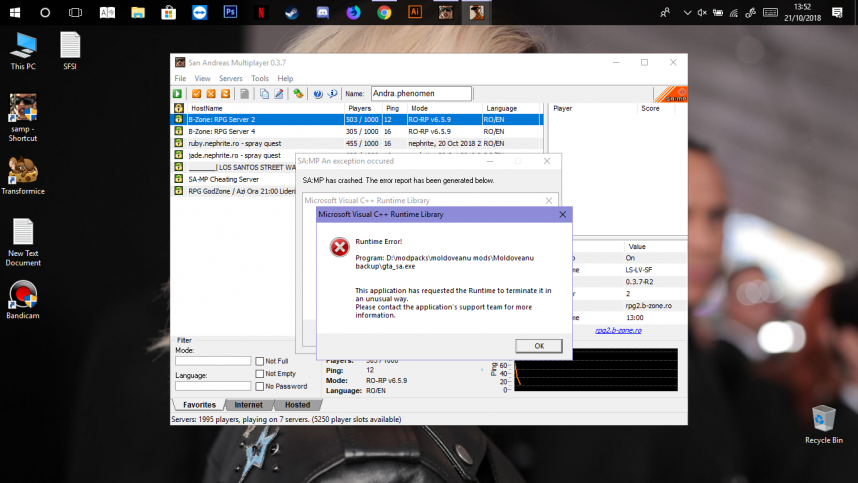This screenshot has width=858, height=483.
Task: Click the padlock icon beside SA-MP Cheating Server
Action: click(x=178, y=179)
